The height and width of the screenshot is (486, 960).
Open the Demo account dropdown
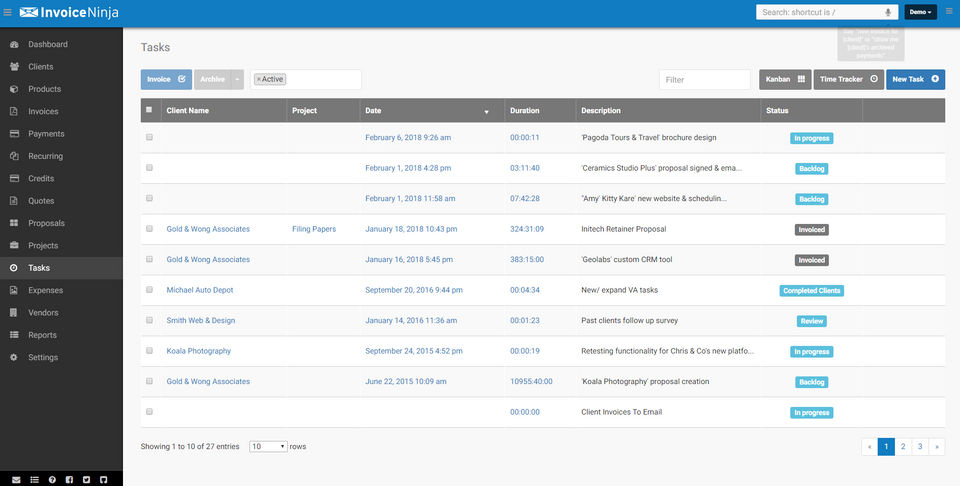[x=920, y=12]
